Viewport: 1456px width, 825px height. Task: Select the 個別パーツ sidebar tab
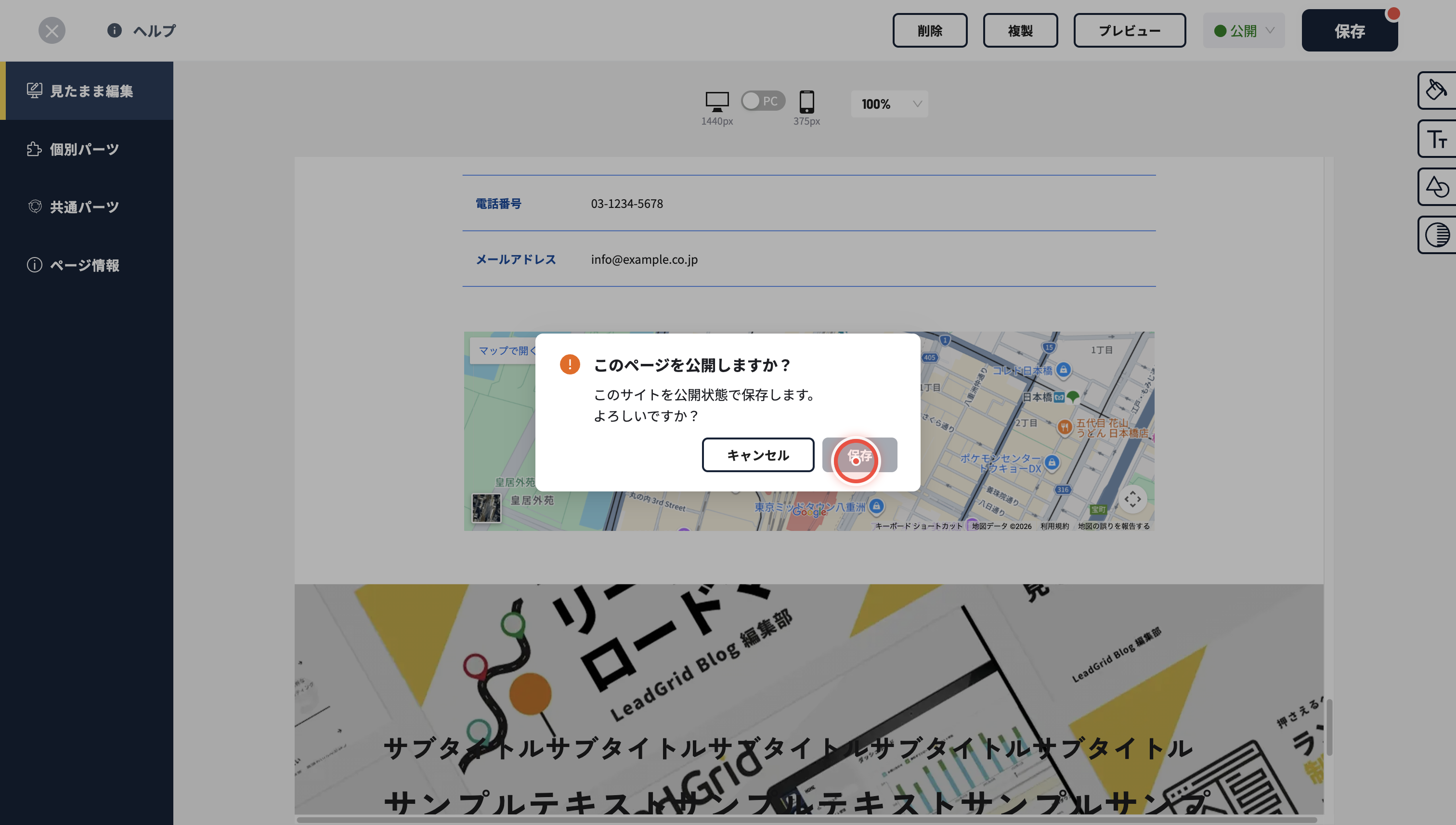(x=87, y=149)
